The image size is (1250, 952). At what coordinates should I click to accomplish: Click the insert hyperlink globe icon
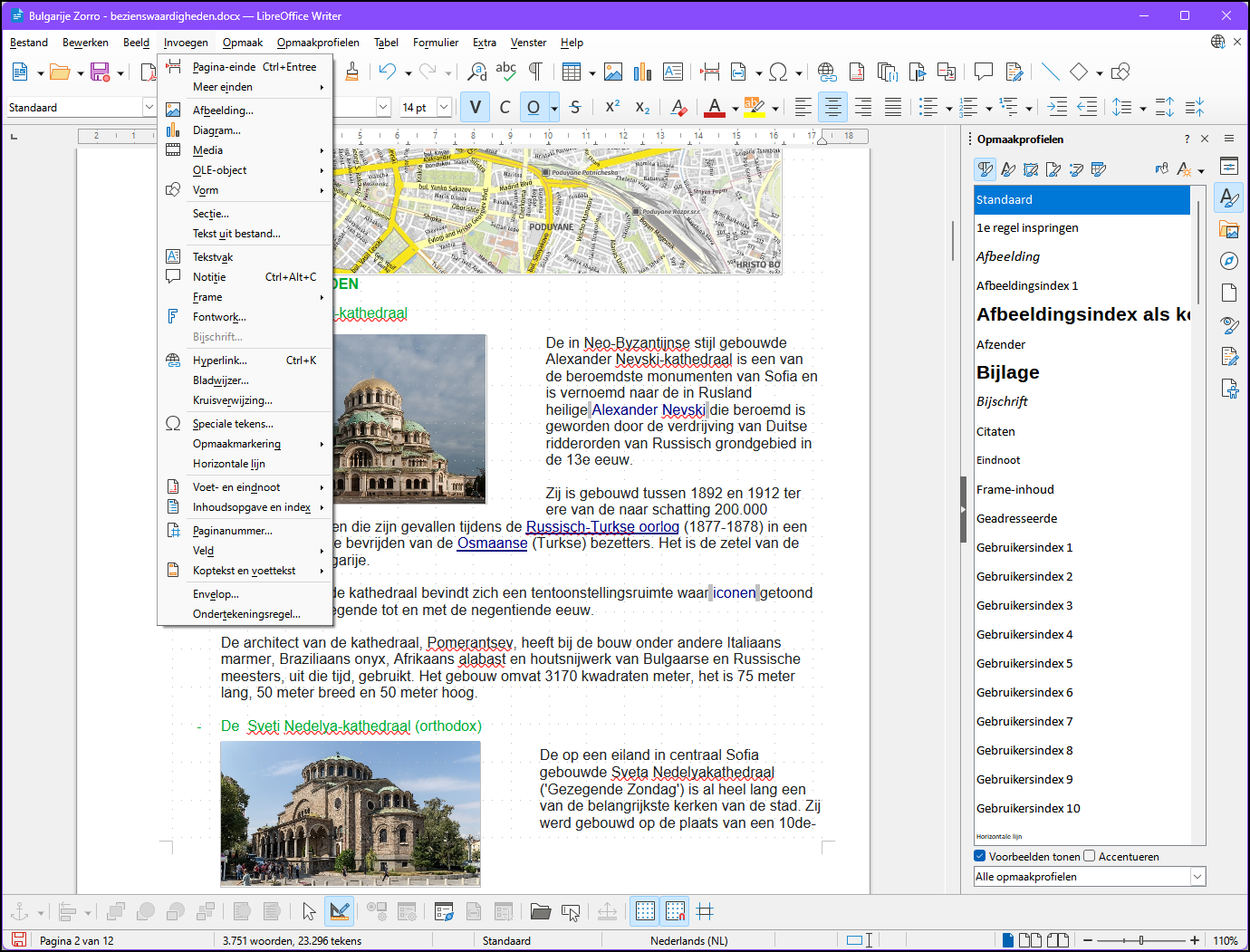825,71
